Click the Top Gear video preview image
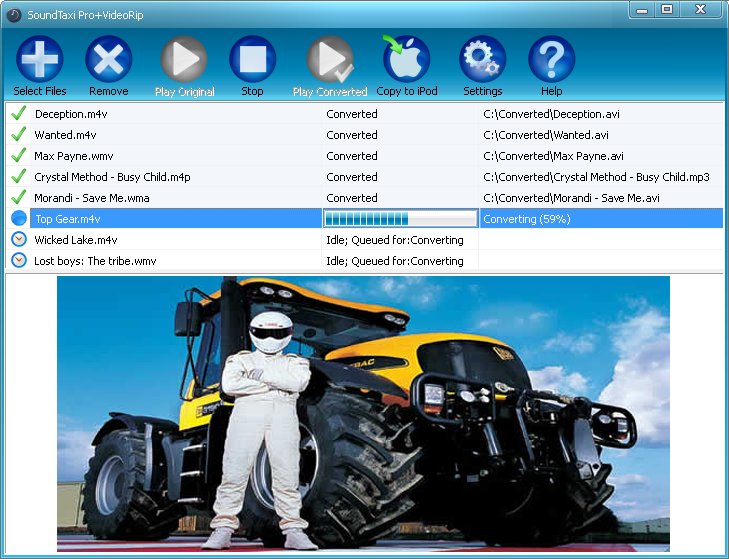 pyautogui.click(x=363, y=412)
